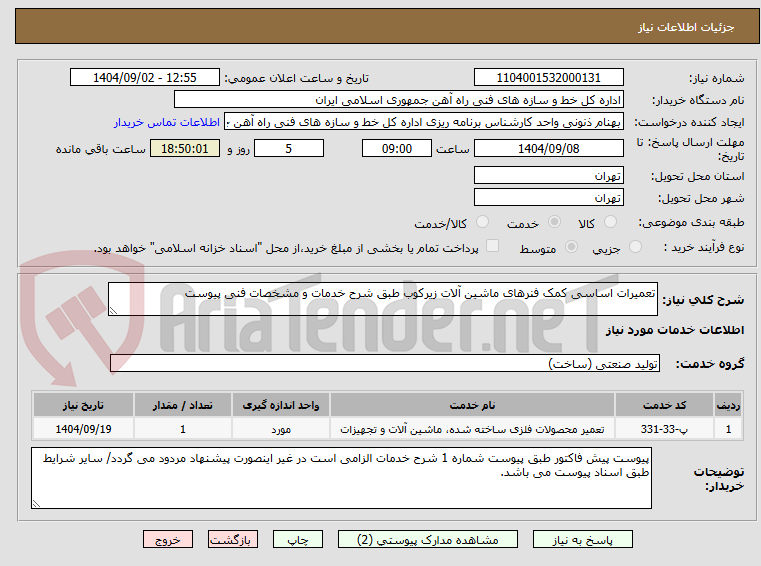The image size is (761, 566).
Task: Click the general description text area
Action: coord(382,299)
